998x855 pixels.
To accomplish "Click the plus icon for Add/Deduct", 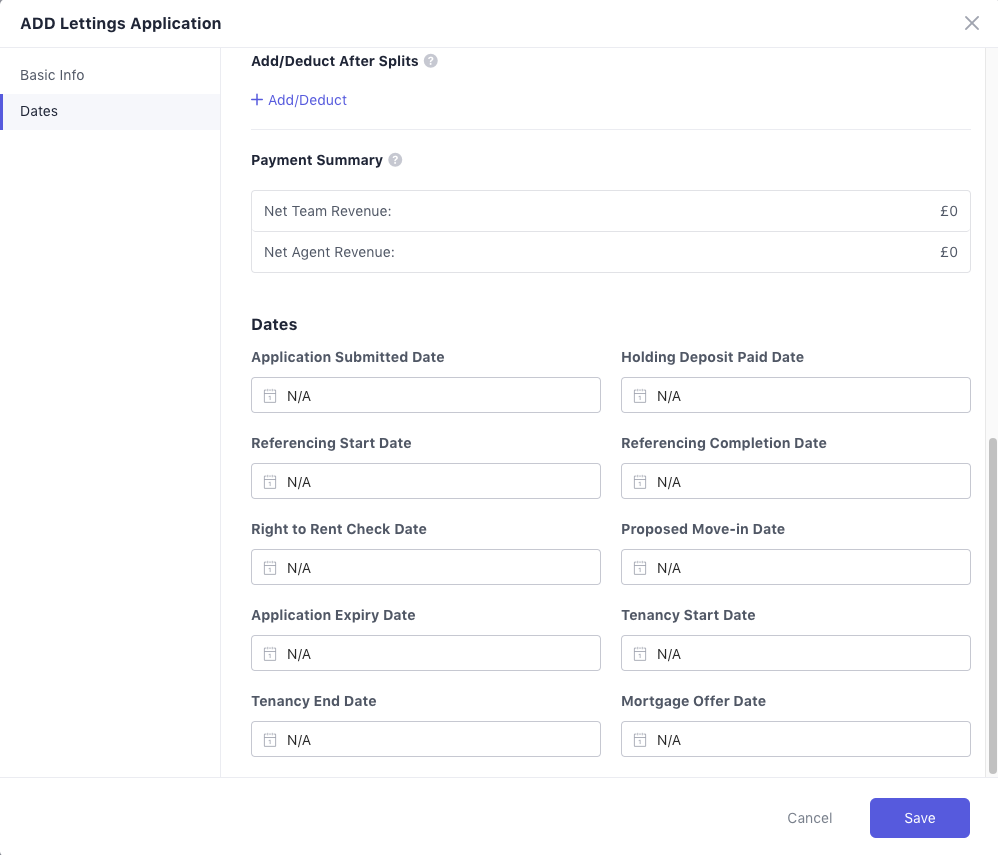I will tap(257, 100).
